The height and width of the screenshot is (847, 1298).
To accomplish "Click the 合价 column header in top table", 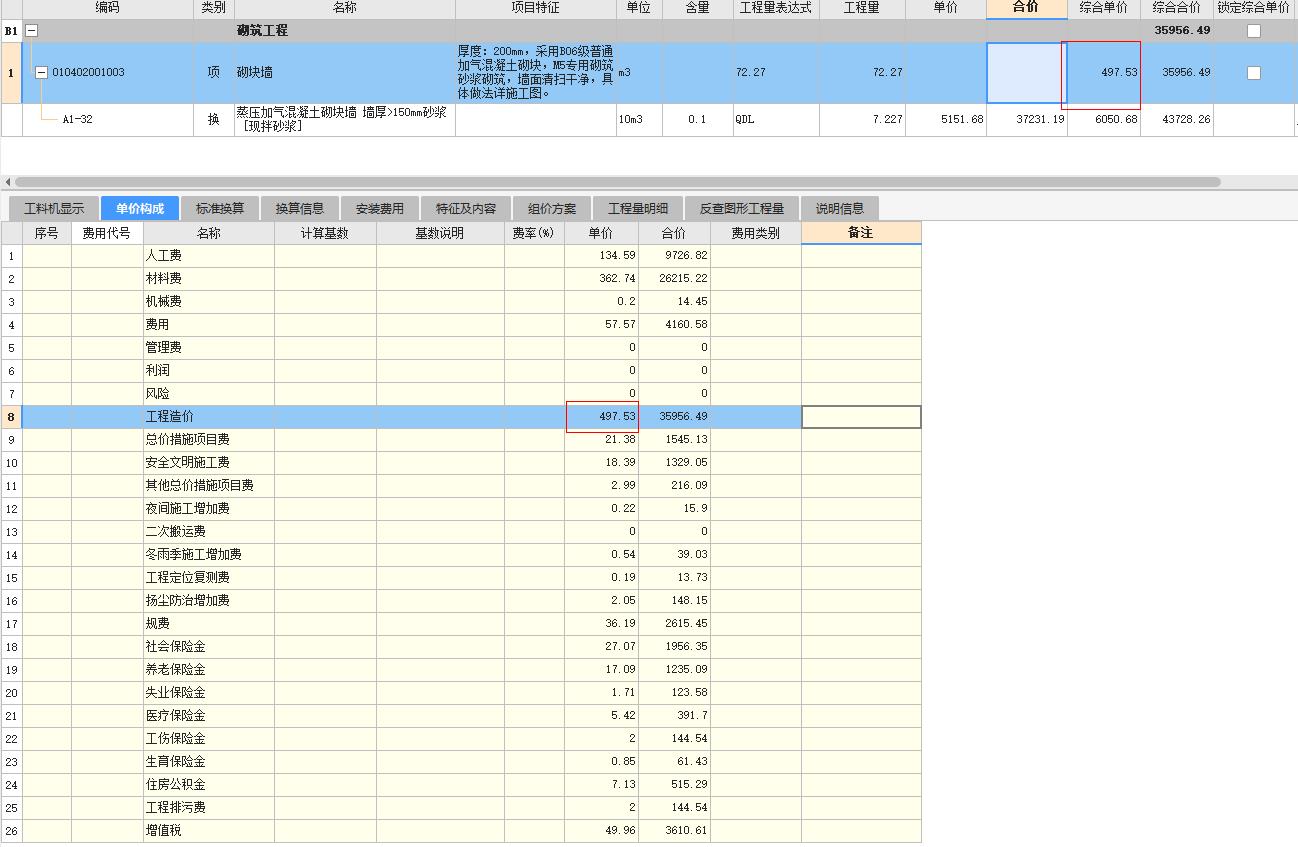I will click(x=1026, y=8).
